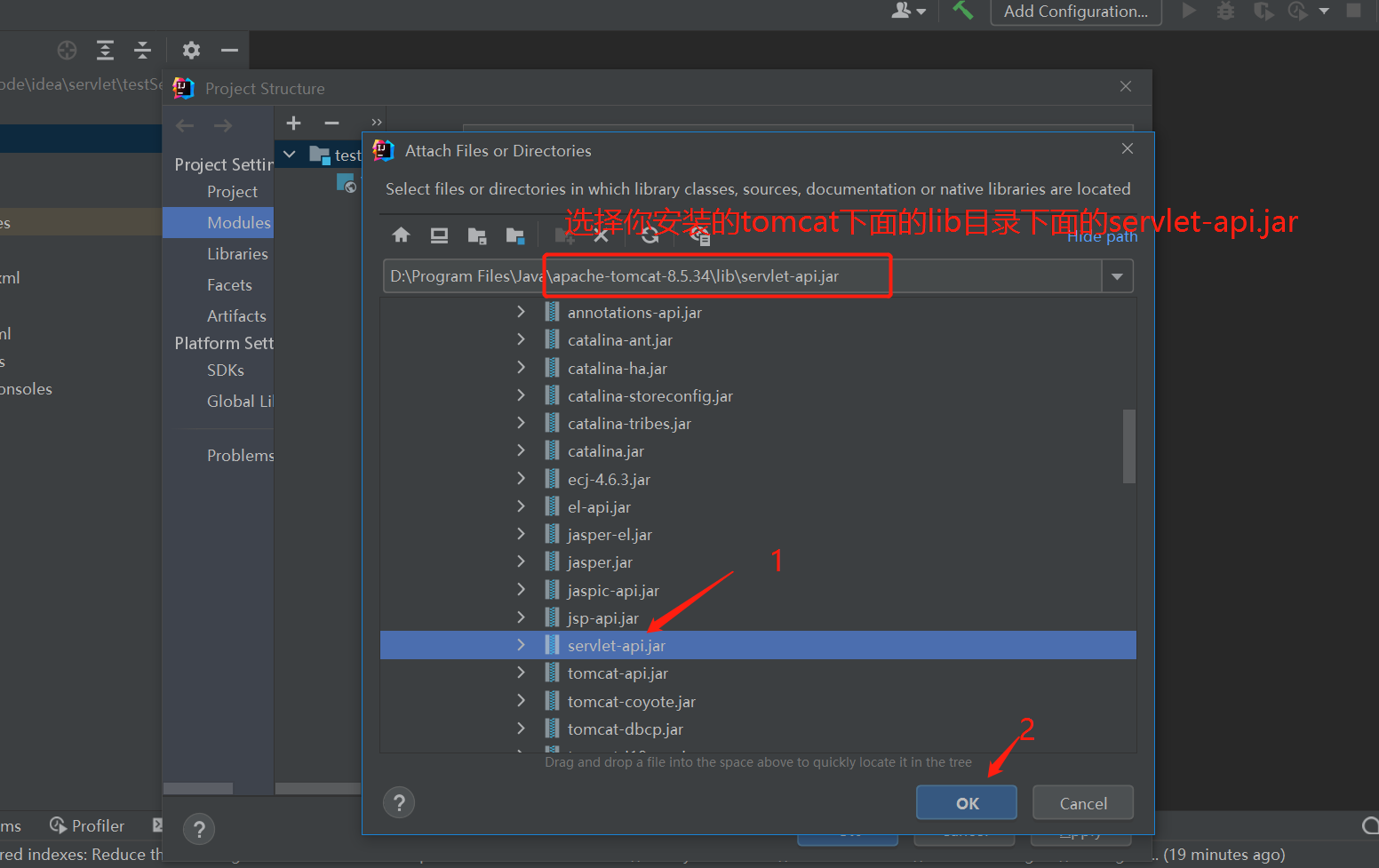
Task: Click the back arrow in Project Structure
Action: [x=185, y=125]
